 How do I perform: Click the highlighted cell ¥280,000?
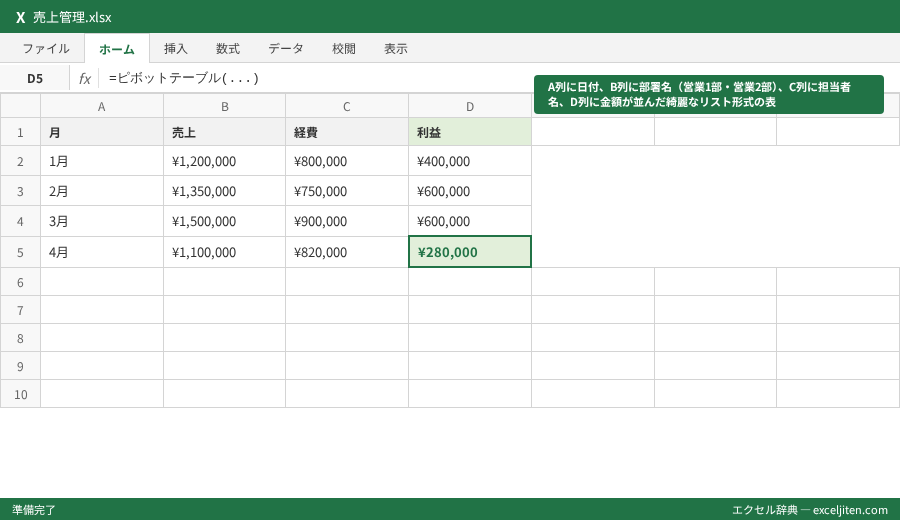pyautogui.click(x=470, y=252)
